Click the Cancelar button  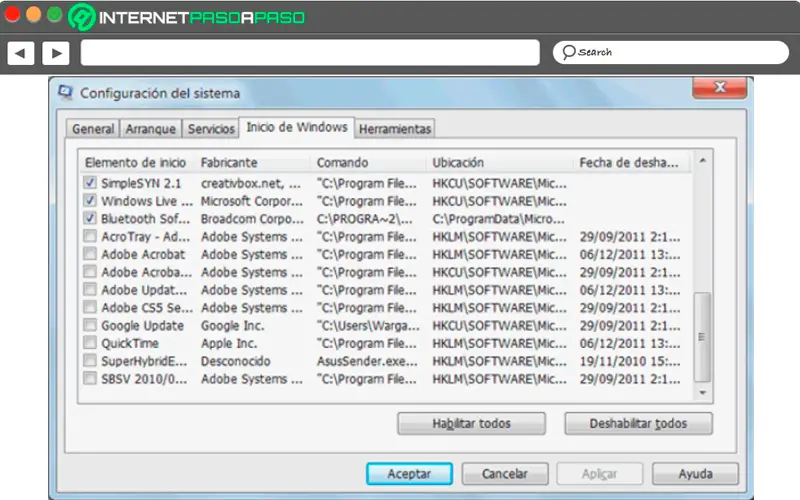click(505, 474)
